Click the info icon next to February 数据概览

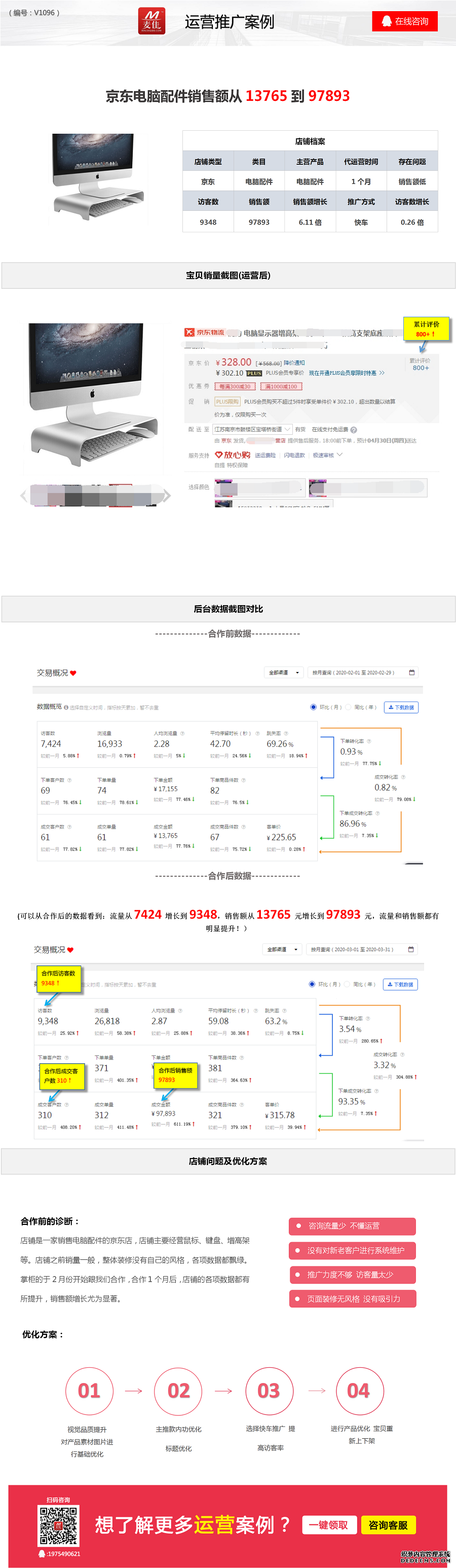tap(66, 708)
